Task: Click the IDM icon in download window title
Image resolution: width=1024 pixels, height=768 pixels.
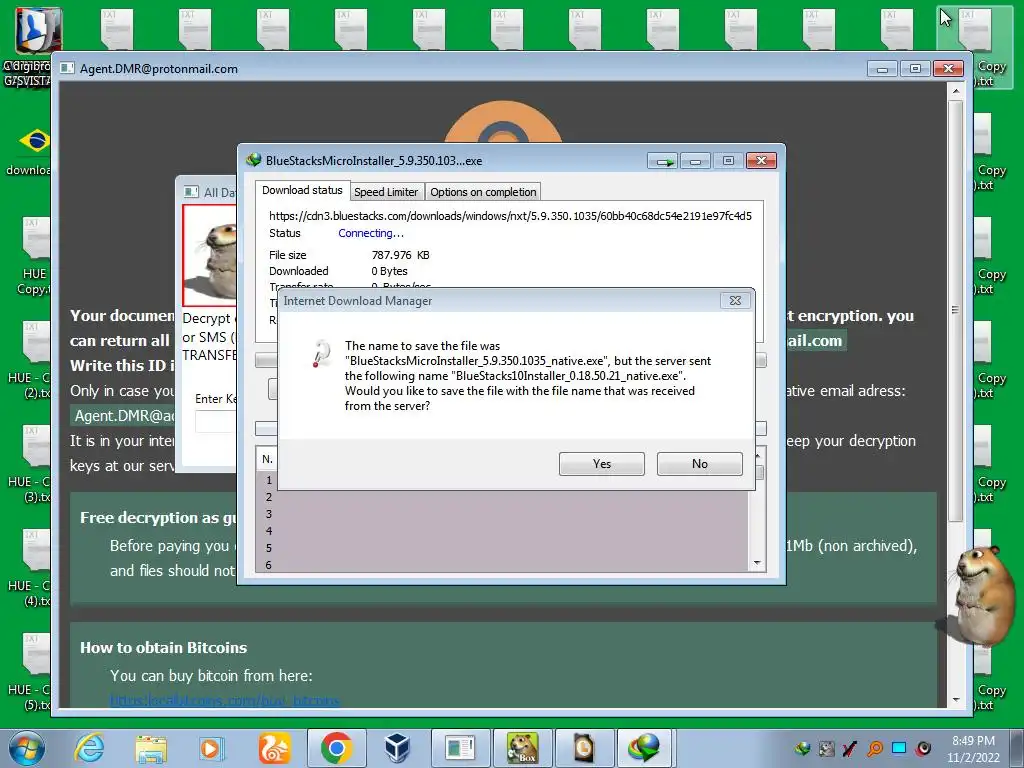Action: coord(253,160)
